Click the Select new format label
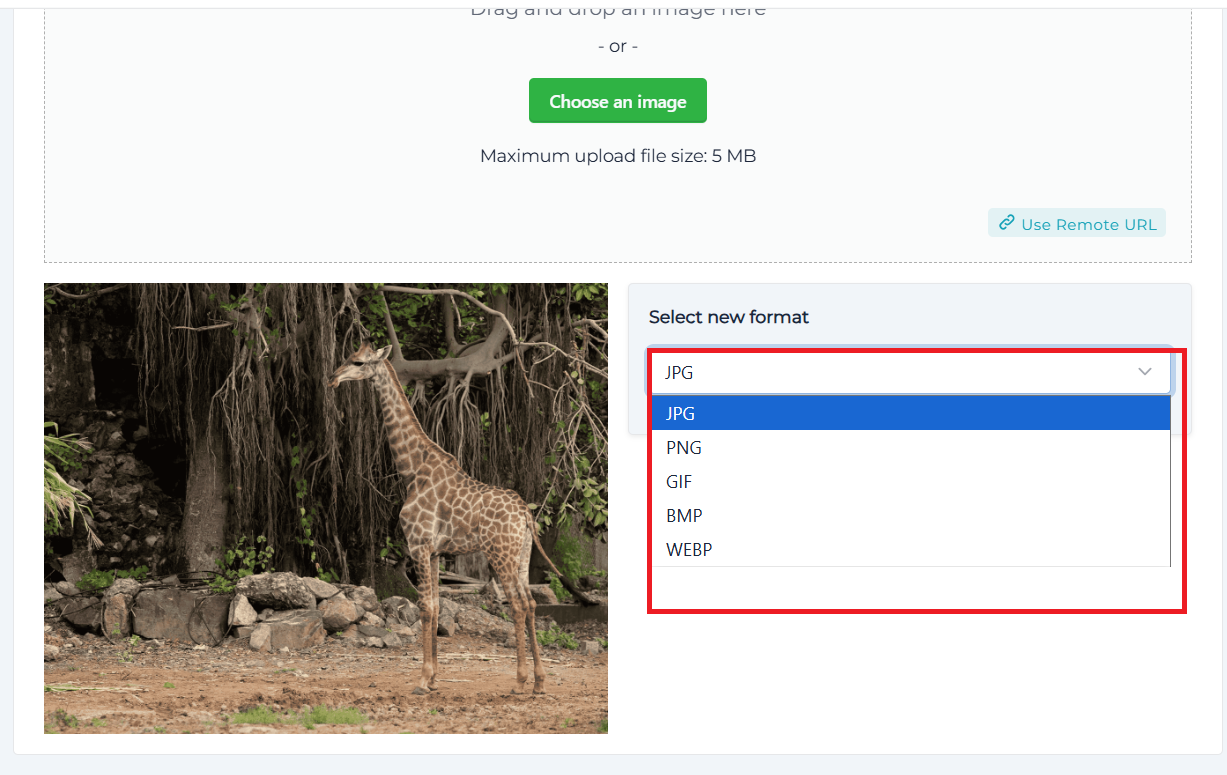Image resolution: width=1227 pixels, height=775 pixels. click(729, 317)
